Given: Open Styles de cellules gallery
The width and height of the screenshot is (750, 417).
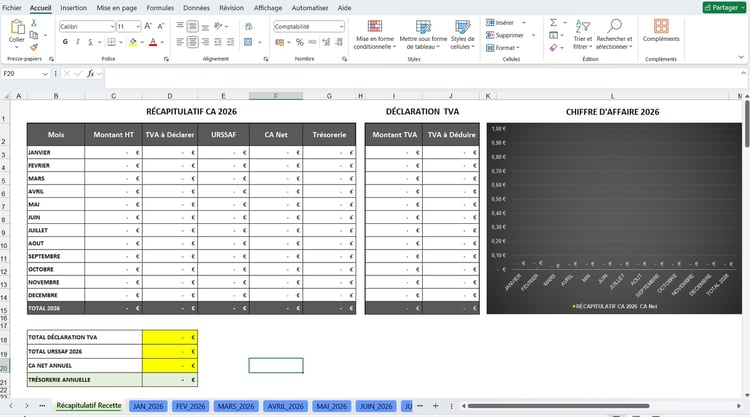Looking at the screenshot, I should 463,34.
